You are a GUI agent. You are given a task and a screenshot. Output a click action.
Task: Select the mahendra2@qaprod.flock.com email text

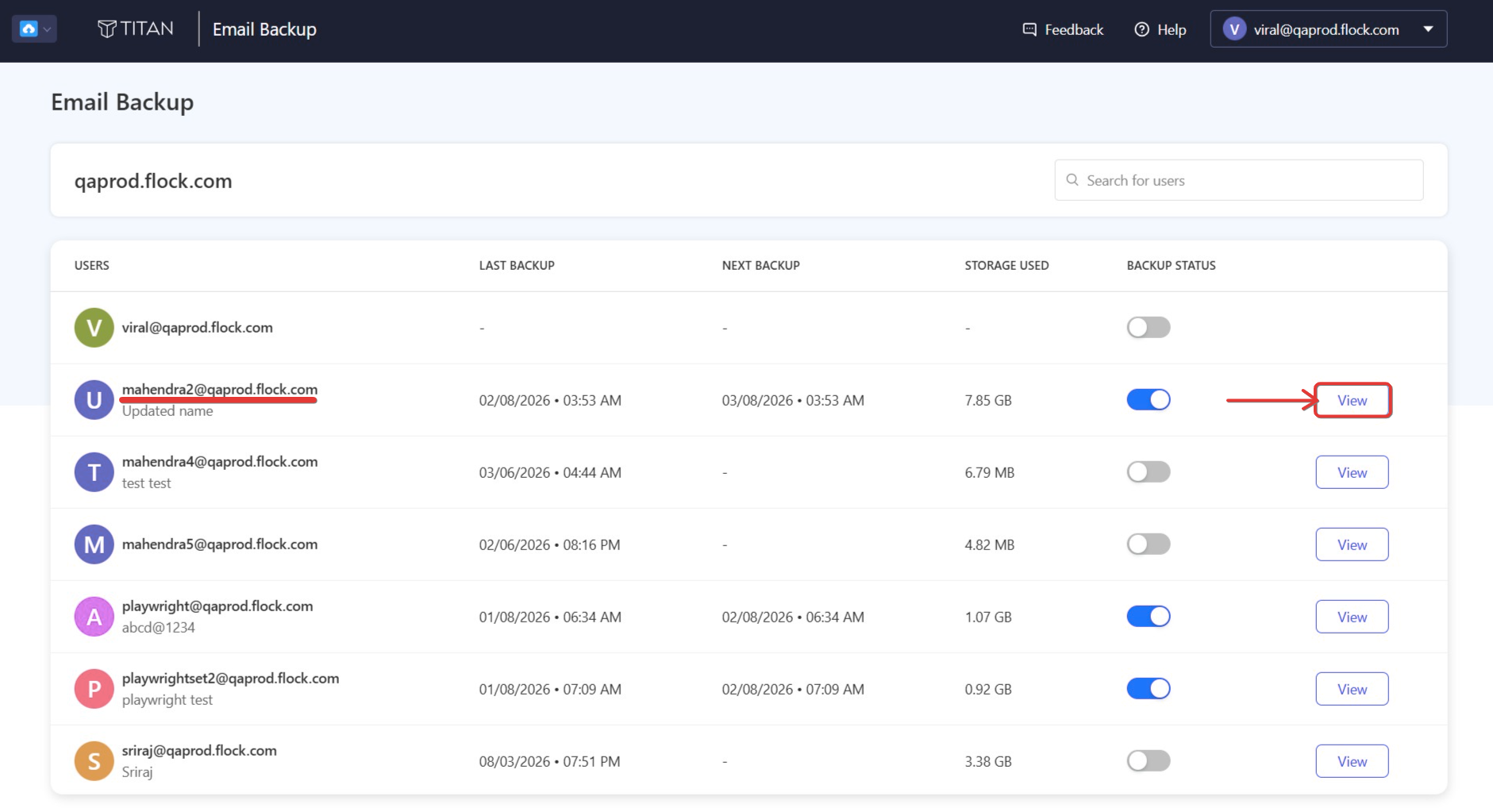click(x=220, y=389)
